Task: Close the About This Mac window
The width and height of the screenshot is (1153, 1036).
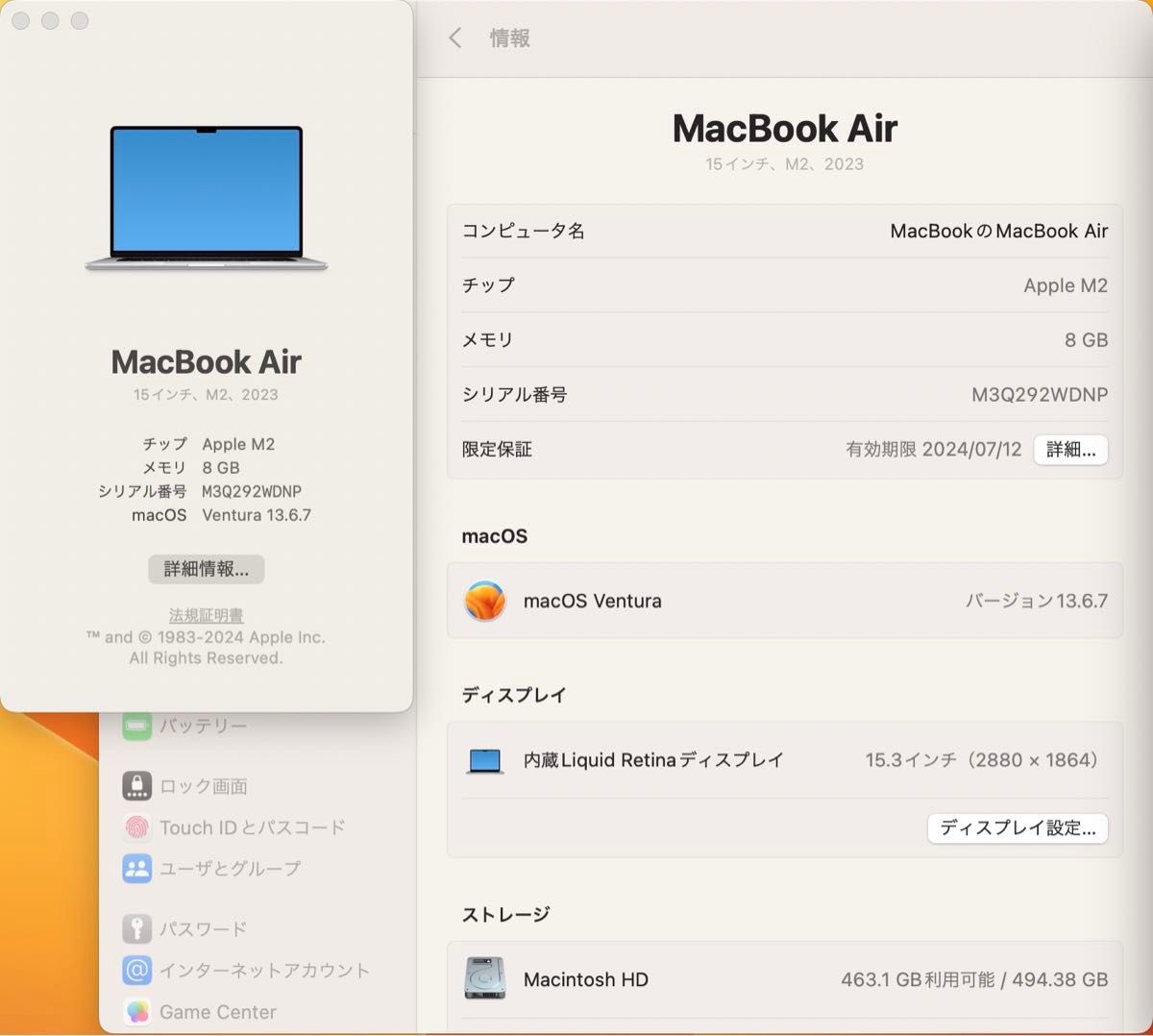Action: (x=21, y=20)
